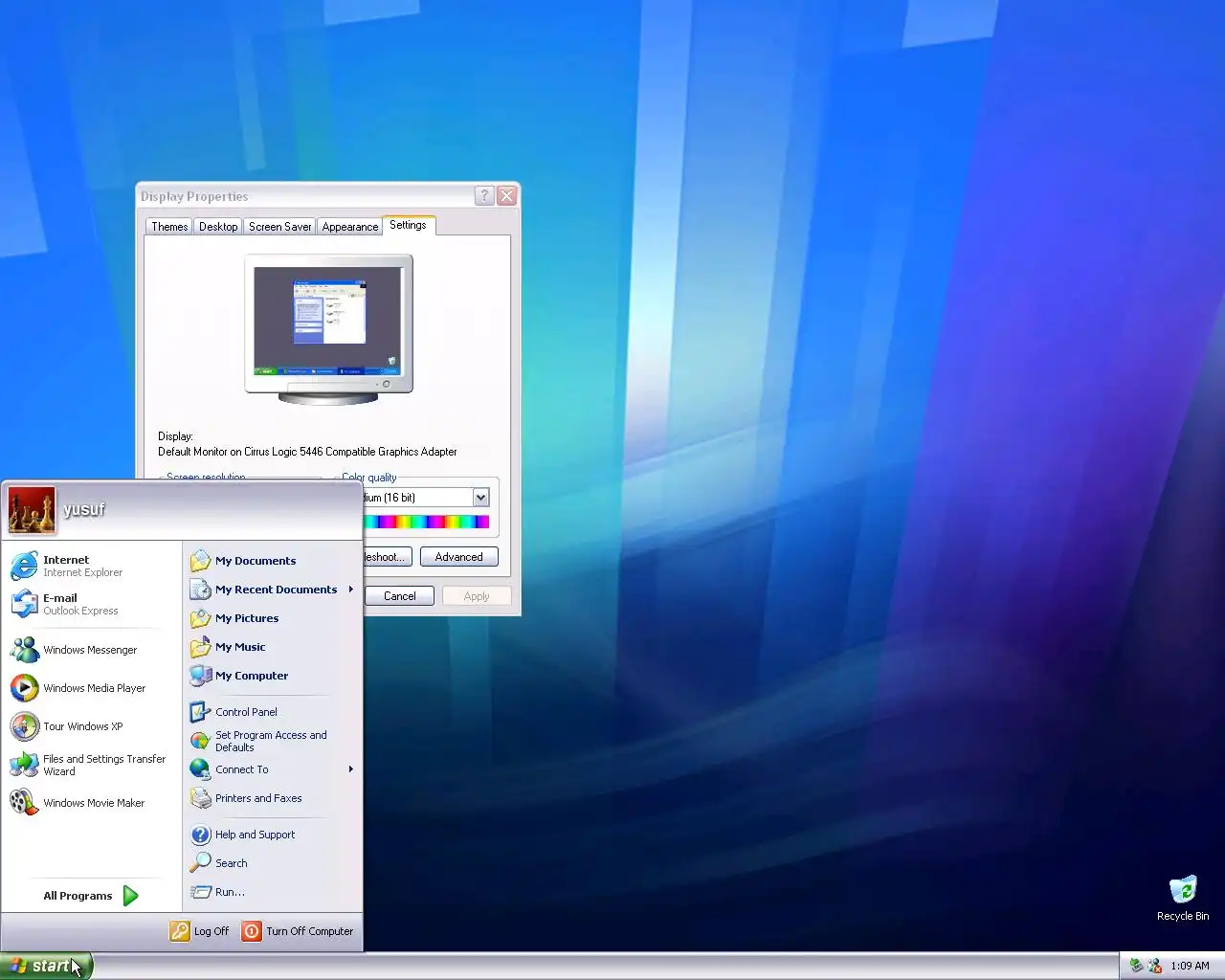Click the Display Properties help question-mark icon
The height and width of the screenshot is (980, 1225).
484,196
